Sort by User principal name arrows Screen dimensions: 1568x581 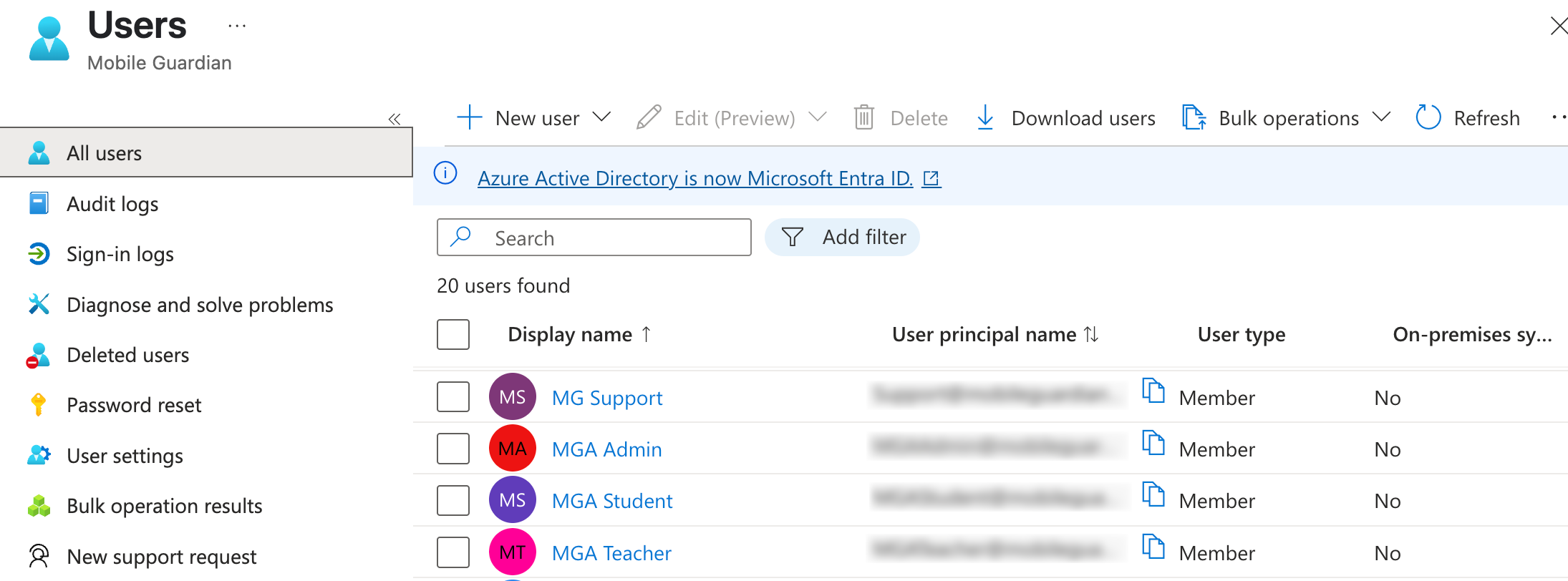[x=1091, y=334]
